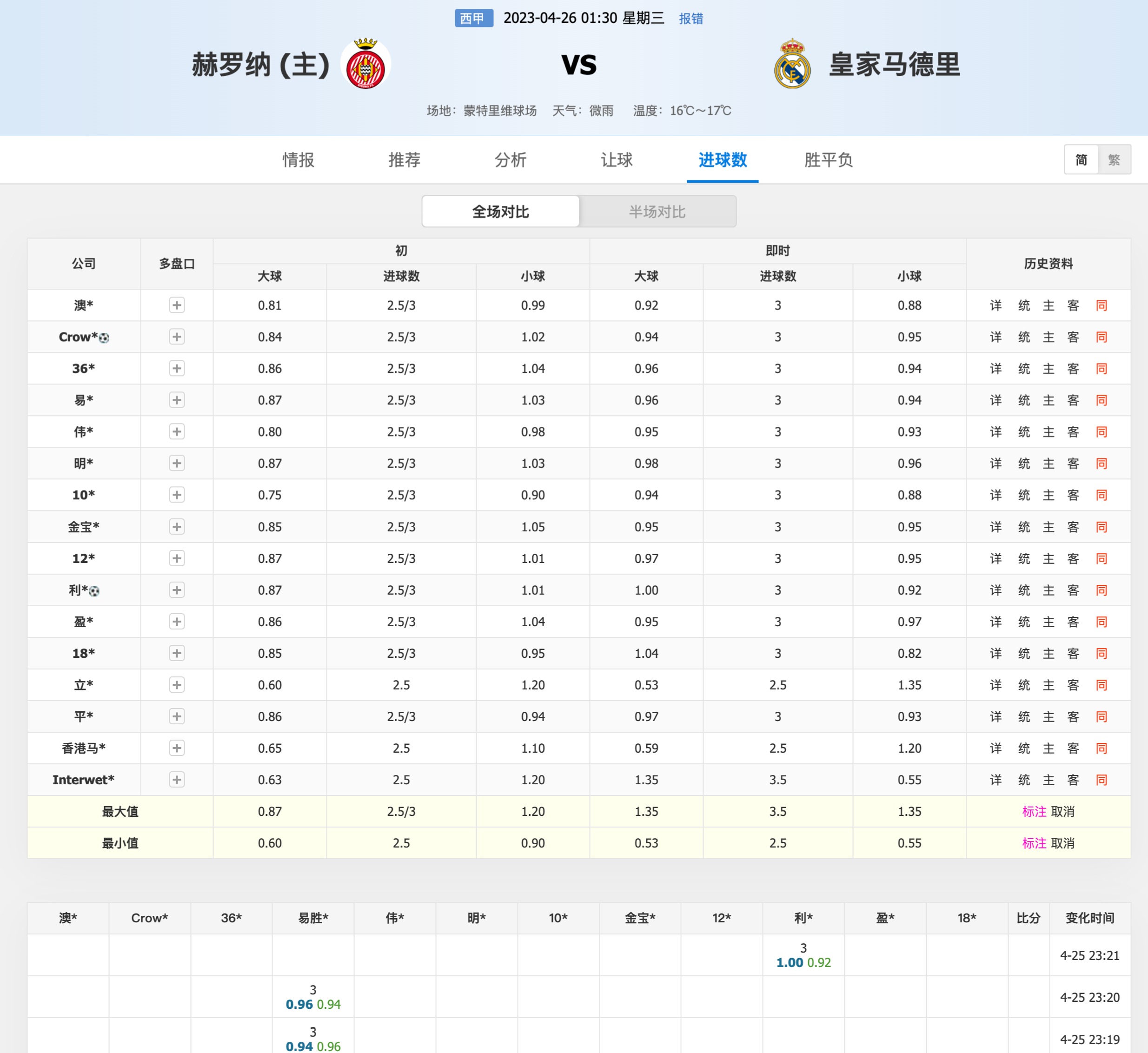Viewport: 1148px width, 1053px height.
Task: Open 详 details for 香港马* row
Action: click(996, 748)
